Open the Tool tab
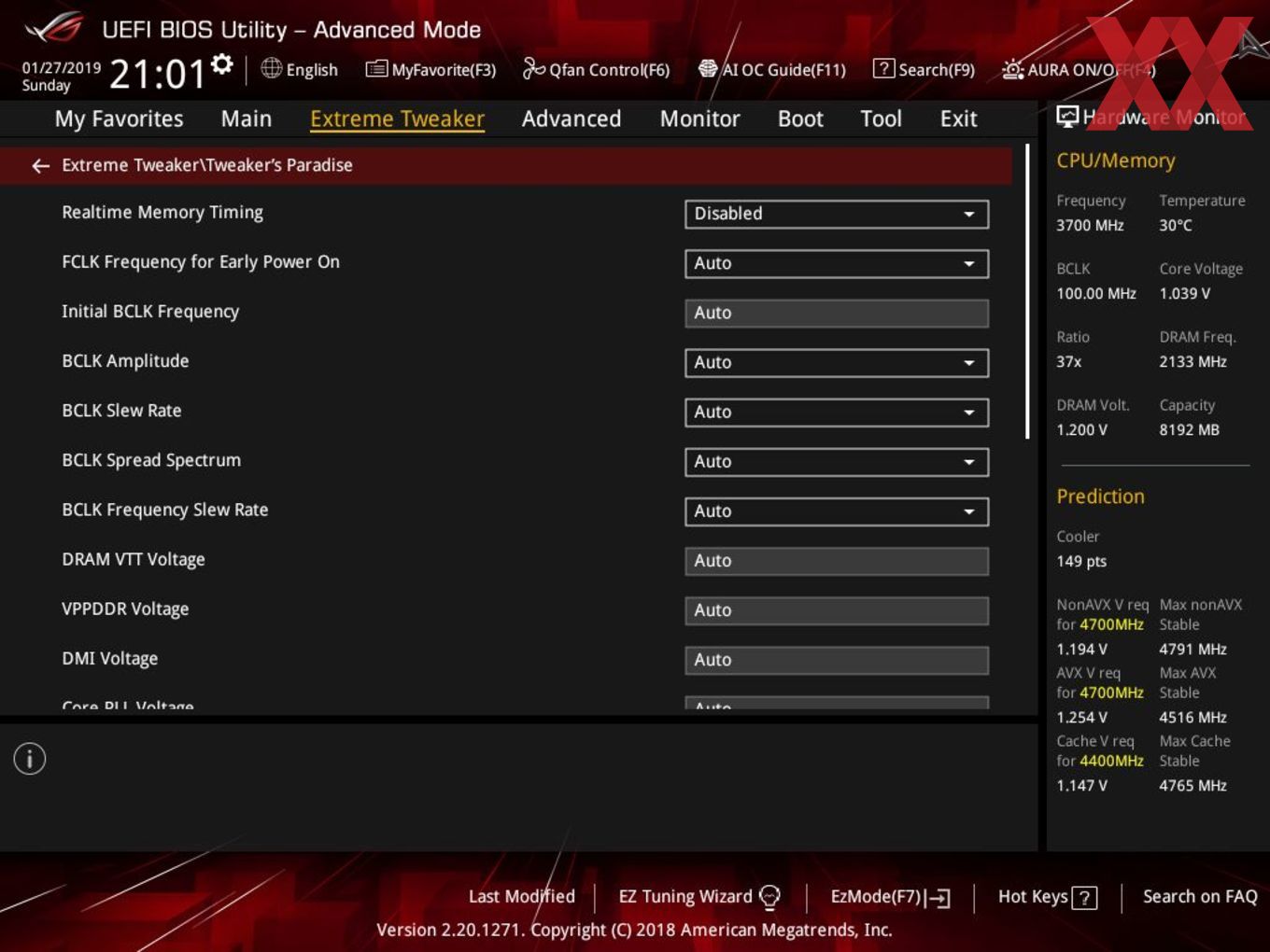1270x952 pixels. pos(881,119)
